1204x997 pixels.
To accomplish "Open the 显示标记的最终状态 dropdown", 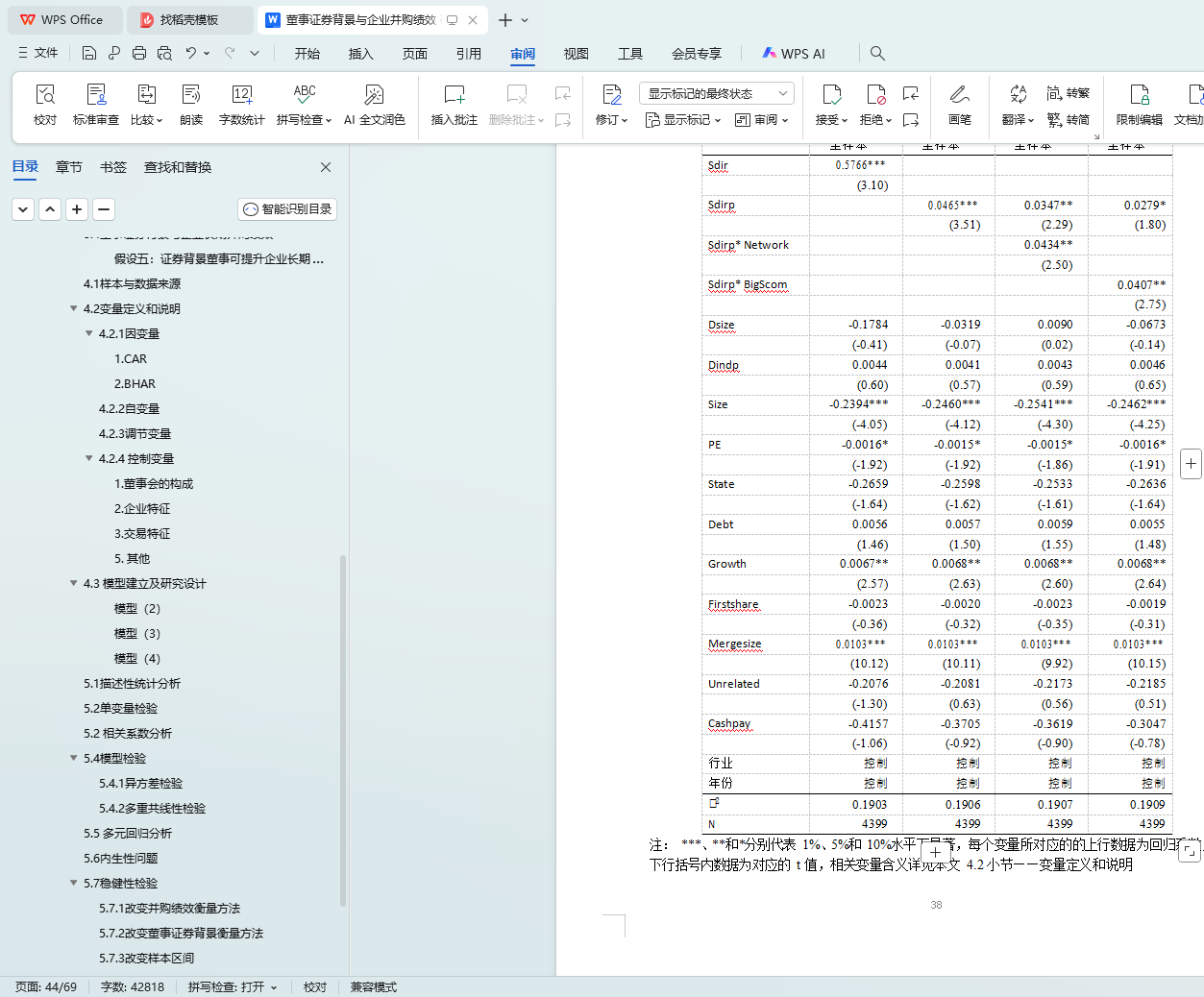I will click(717, 93).
